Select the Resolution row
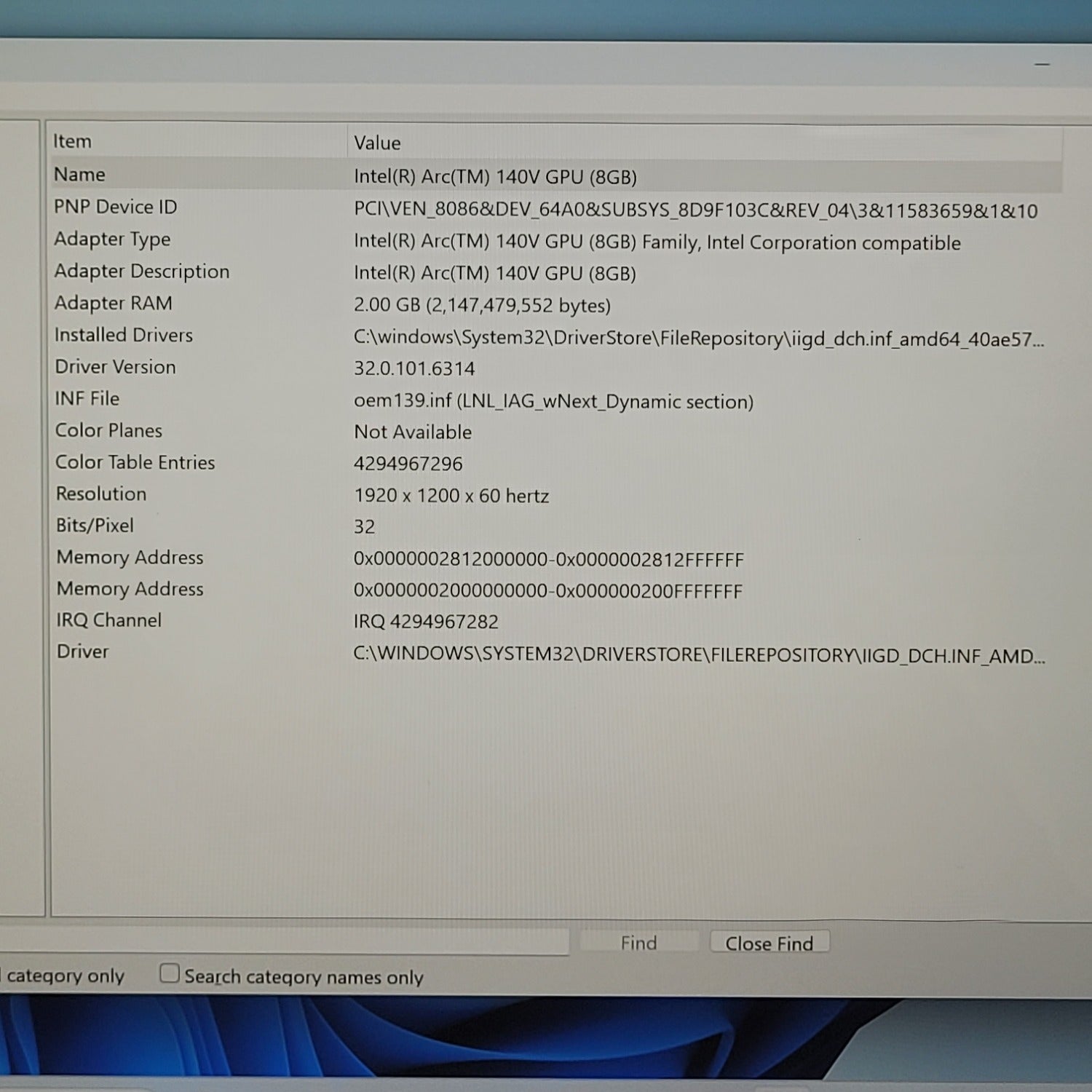The image size is (1092, 1092). point(101,494)
